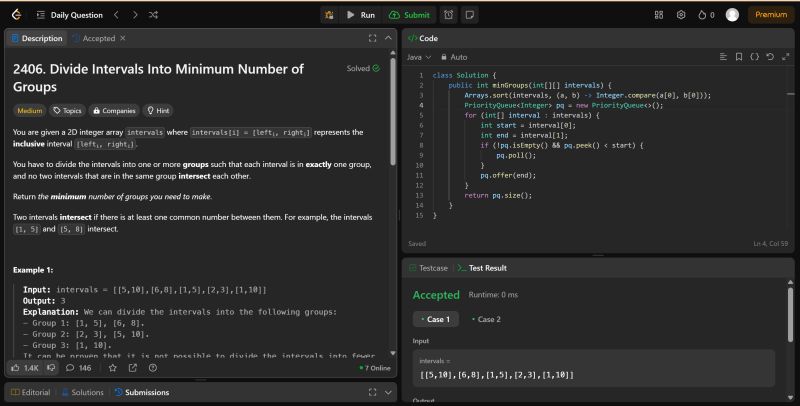The height and width of the screenshot is (406, 800).
Task: Open the Editorial tab
Action: tap(31, 392)
